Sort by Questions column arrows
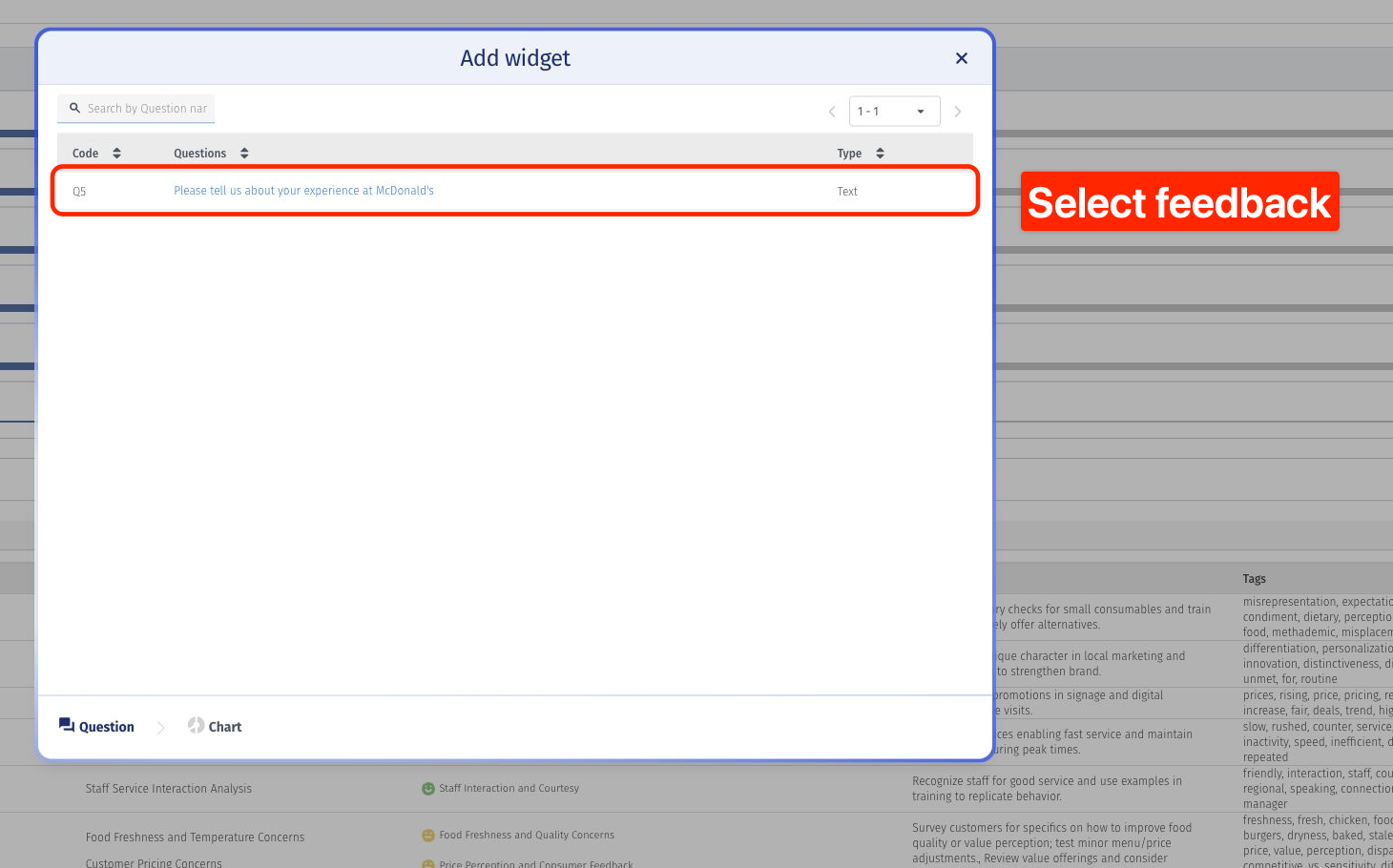 tap(244, 153)
